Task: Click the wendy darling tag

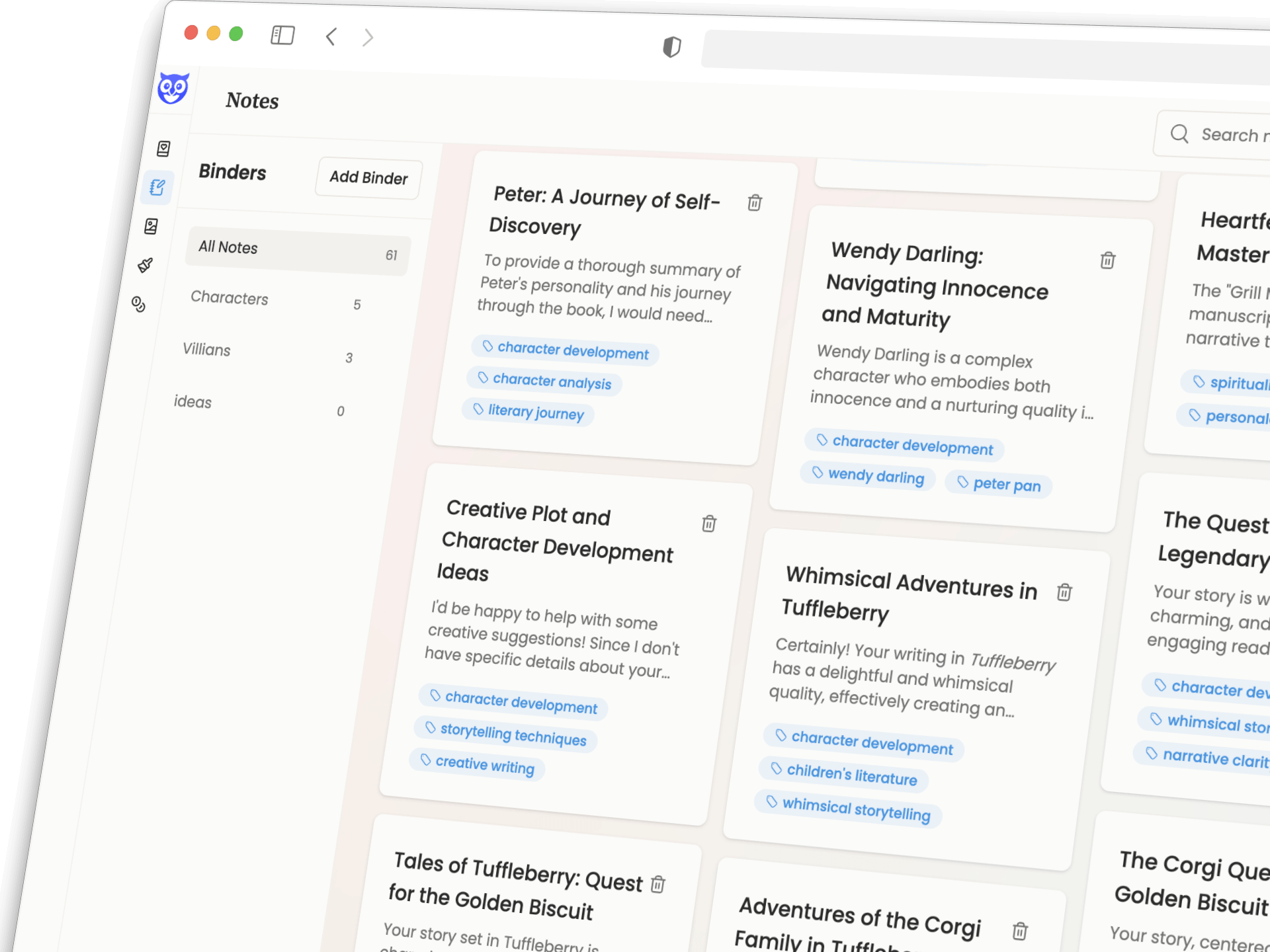Action: [868, 475]
